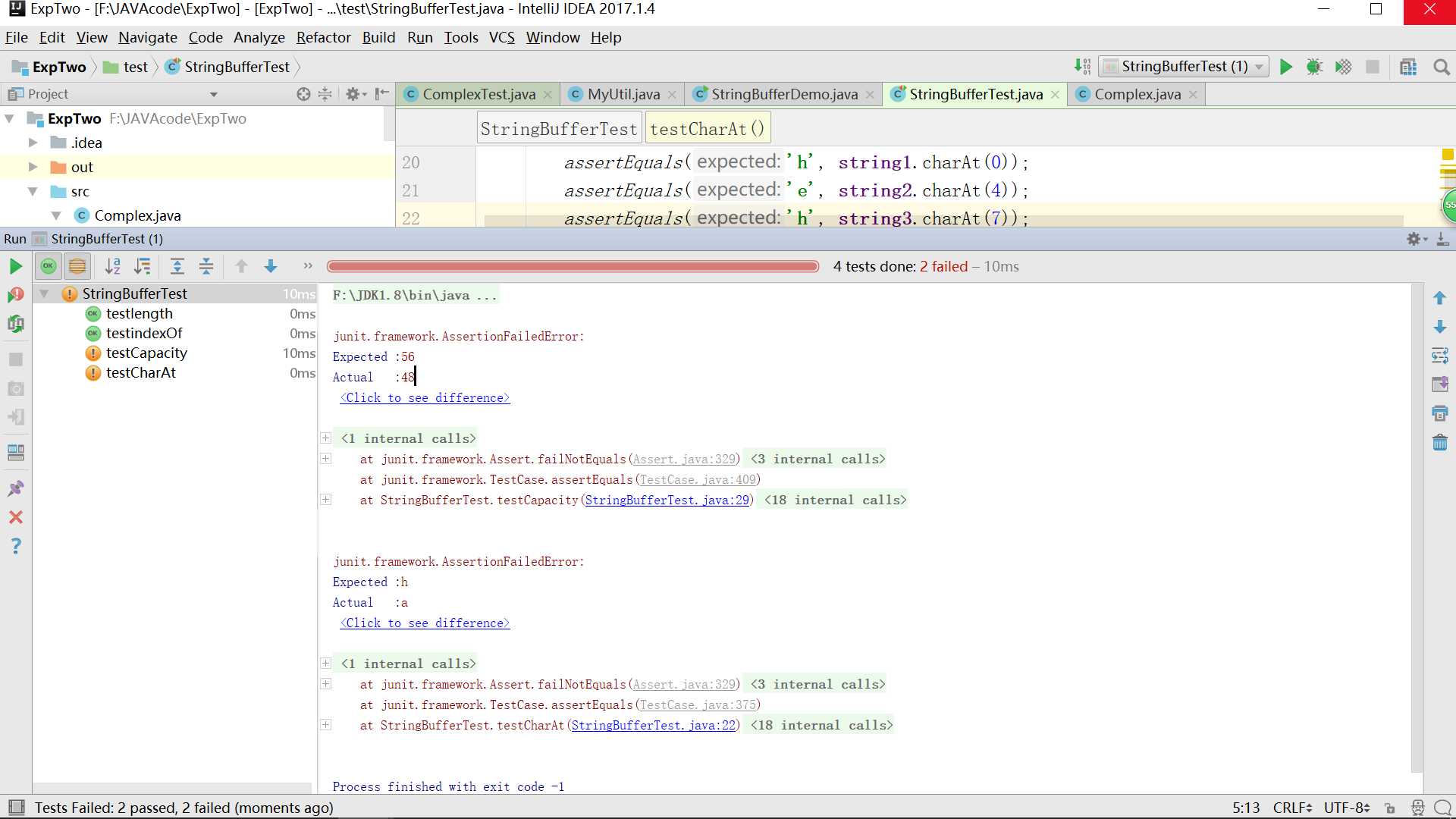Open the File menu

16,37
